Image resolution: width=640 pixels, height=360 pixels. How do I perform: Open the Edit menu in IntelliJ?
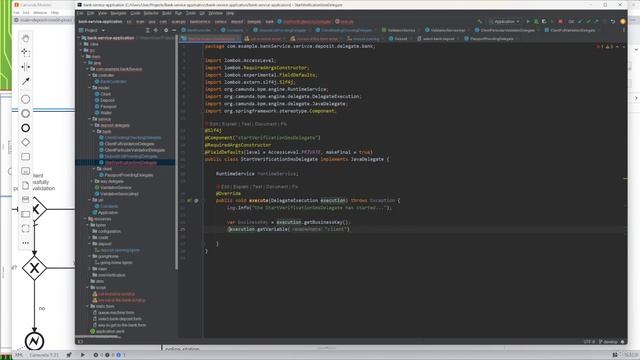tap(90, 13)
